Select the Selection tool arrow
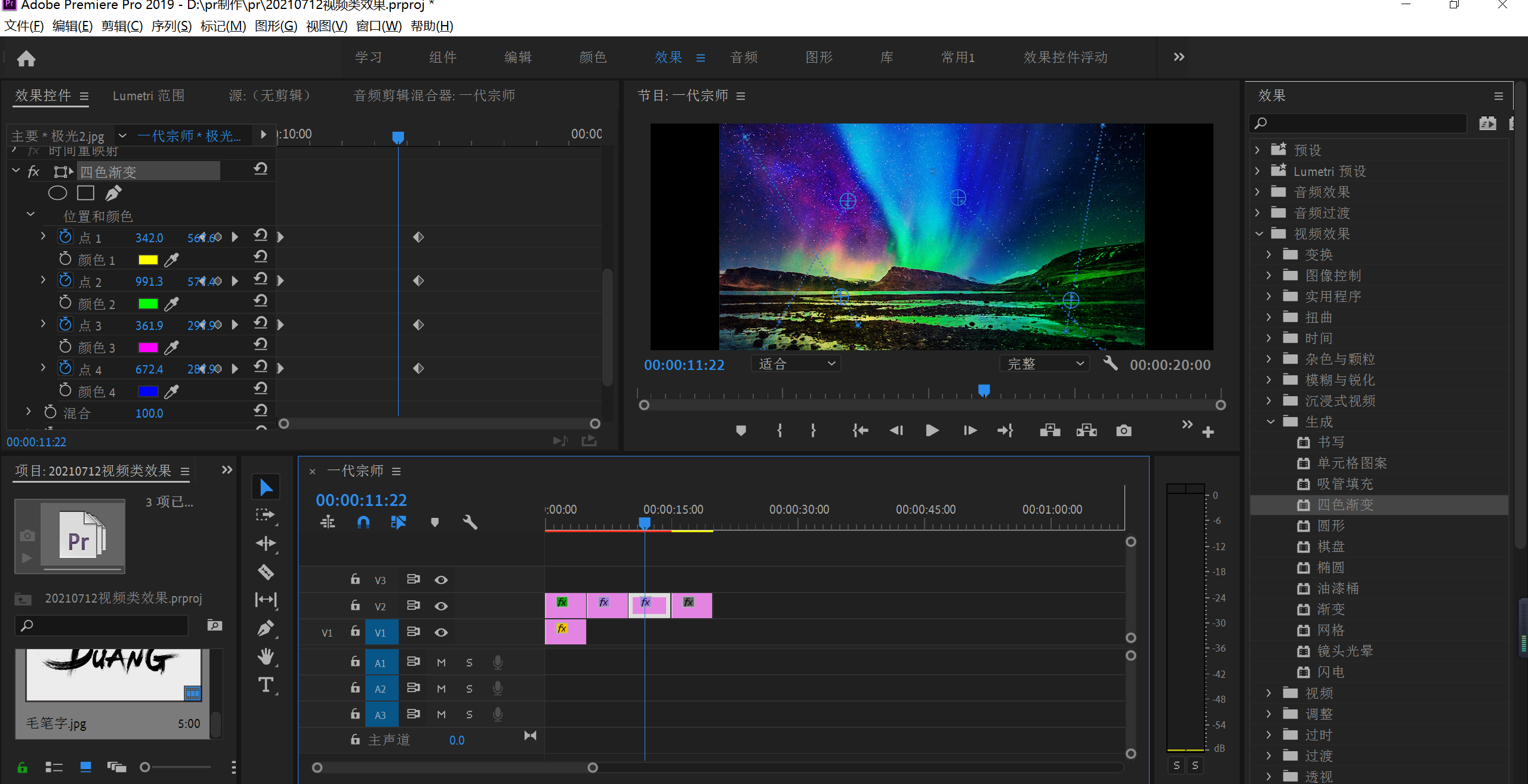Screen dimensions: 1528x784 266,487
